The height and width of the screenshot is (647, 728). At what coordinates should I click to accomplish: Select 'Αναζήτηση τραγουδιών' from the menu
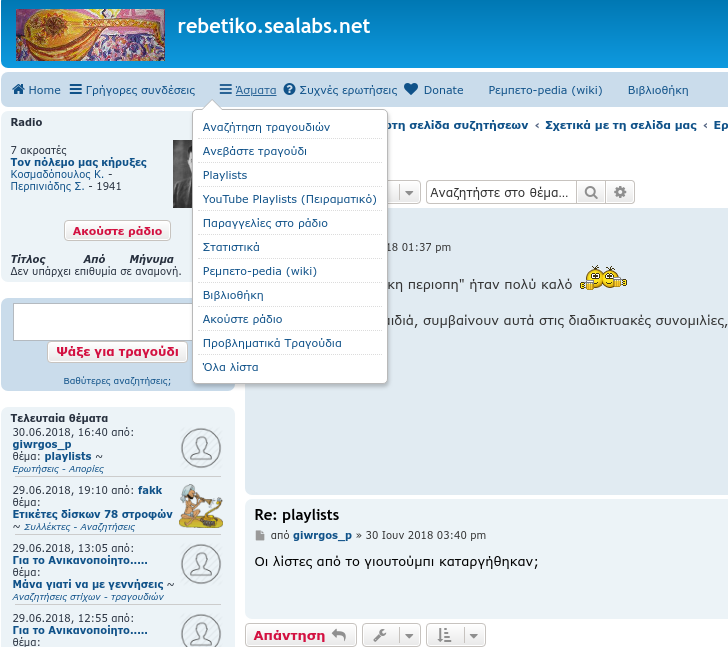[x=266, y=127]
